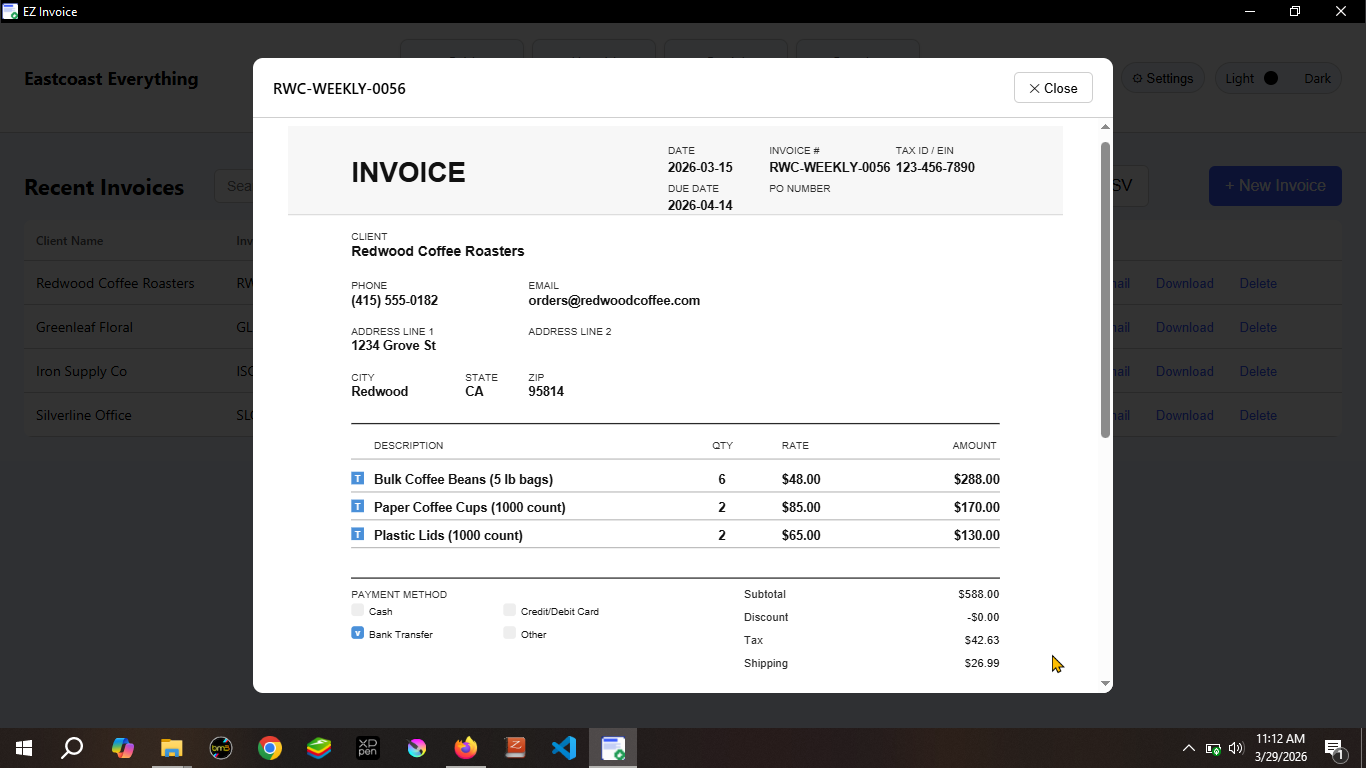Click the speaker icon in the system tray
The width and height of the screenshot is (1366, 768).
pyautogui.click(x=1235, y=747)
